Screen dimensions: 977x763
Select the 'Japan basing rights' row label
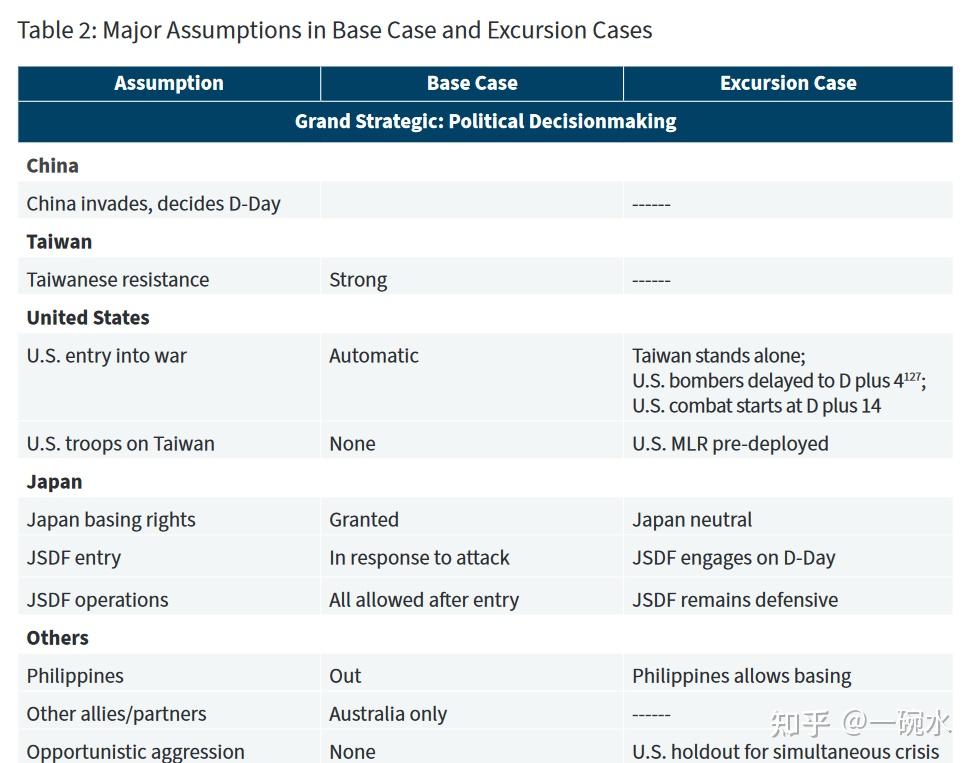pyautogui.click(x=111, y=520)
